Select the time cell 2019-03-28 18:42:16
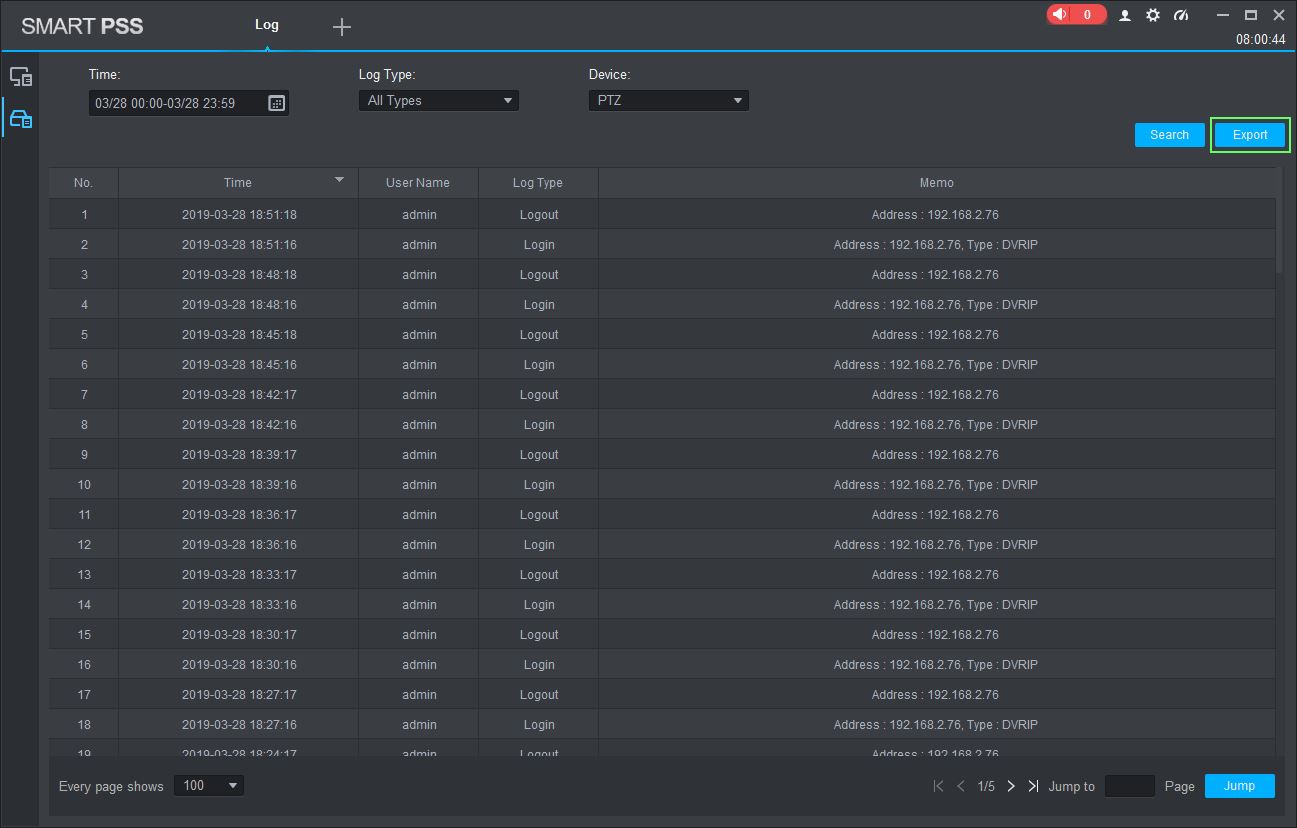This screenshot has height=828, width=1297. coord(239,425)
